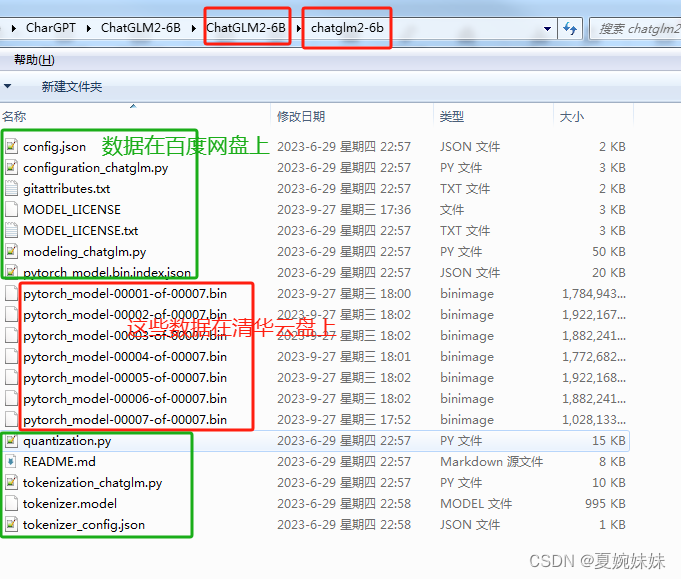Select the configuration_chatglm.py file name
681x579 pixels.
coord(96,168)
